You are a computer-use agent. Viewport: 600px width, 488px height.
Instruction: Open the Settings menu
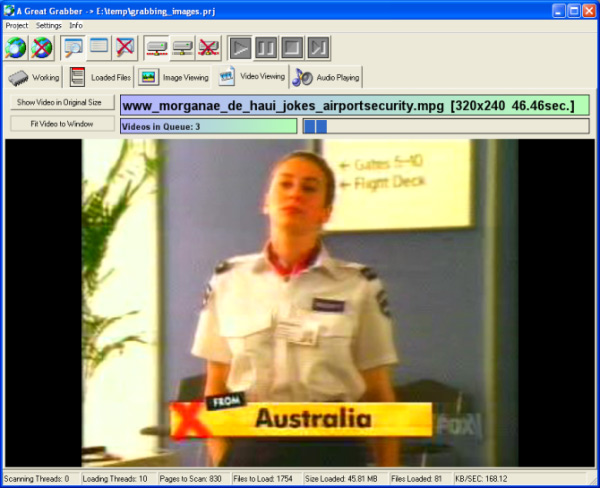click(48, 25)
